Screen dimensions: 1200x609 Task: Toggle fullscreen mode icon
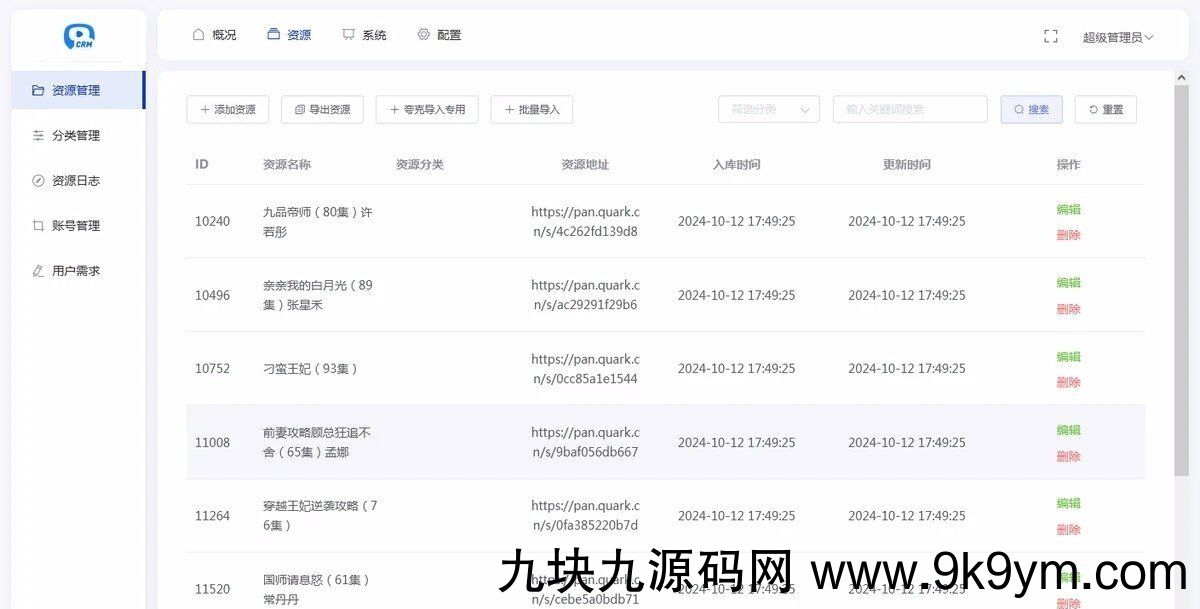click(x=1050, y=37)
